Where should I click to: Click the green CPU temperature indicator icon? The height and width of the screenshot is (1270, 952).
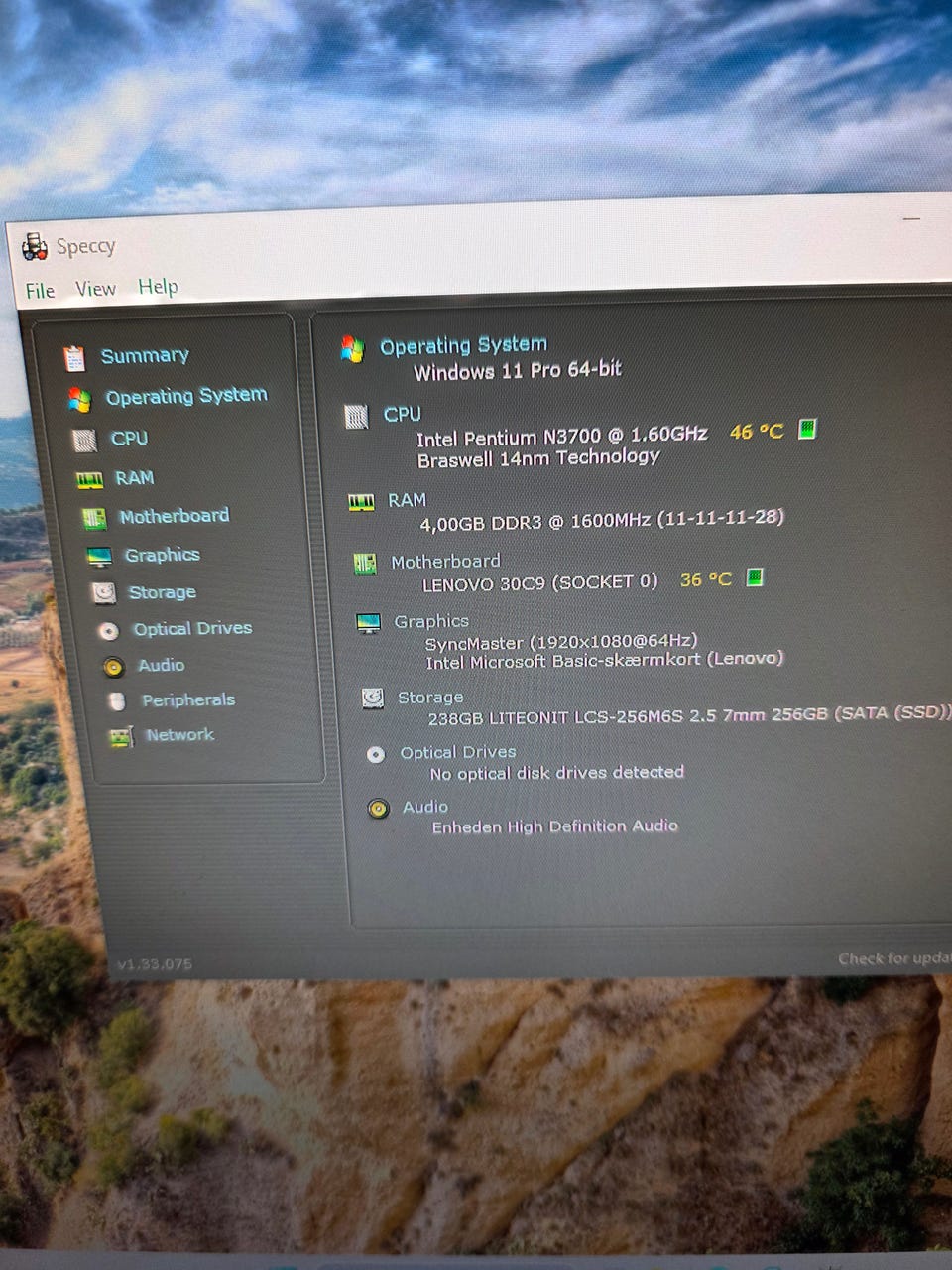807,429
